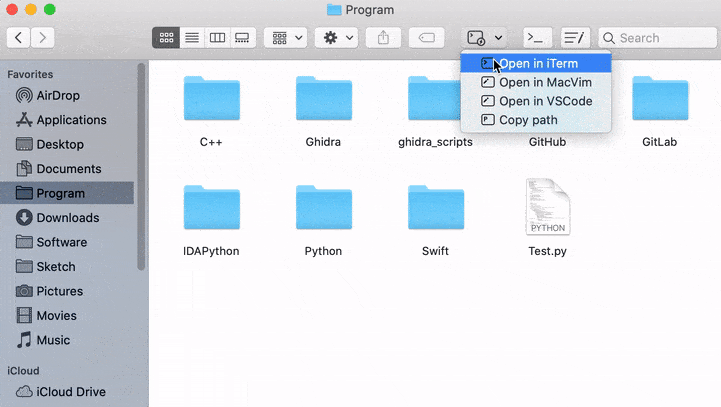Open the gear action menu
721x407 pixels.
337,38
